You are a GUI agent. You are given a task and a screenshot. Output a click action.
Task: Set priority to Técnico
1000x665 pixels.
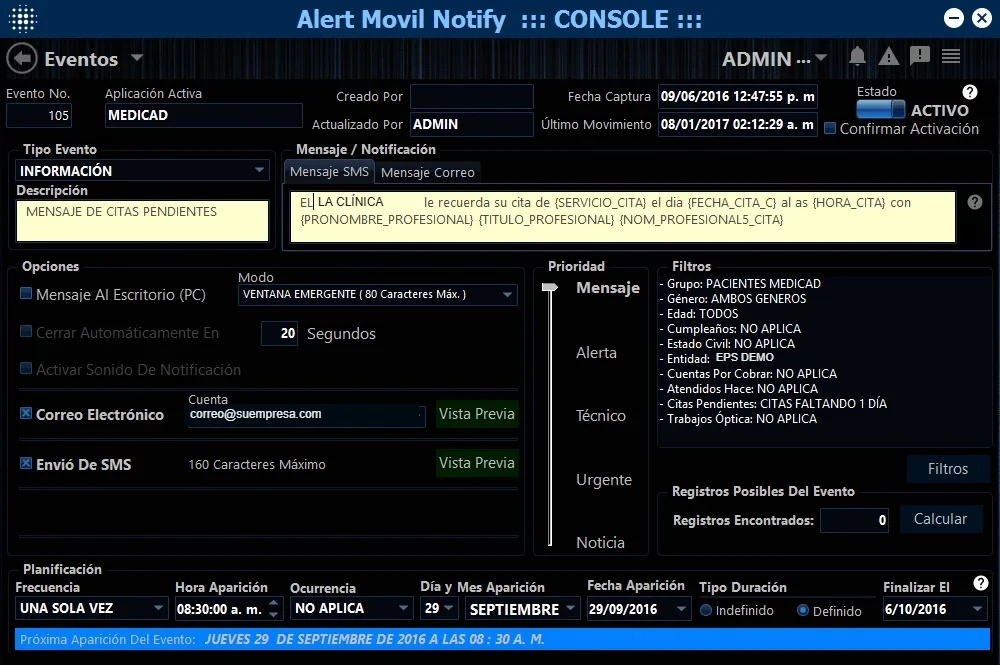[601, 416]
